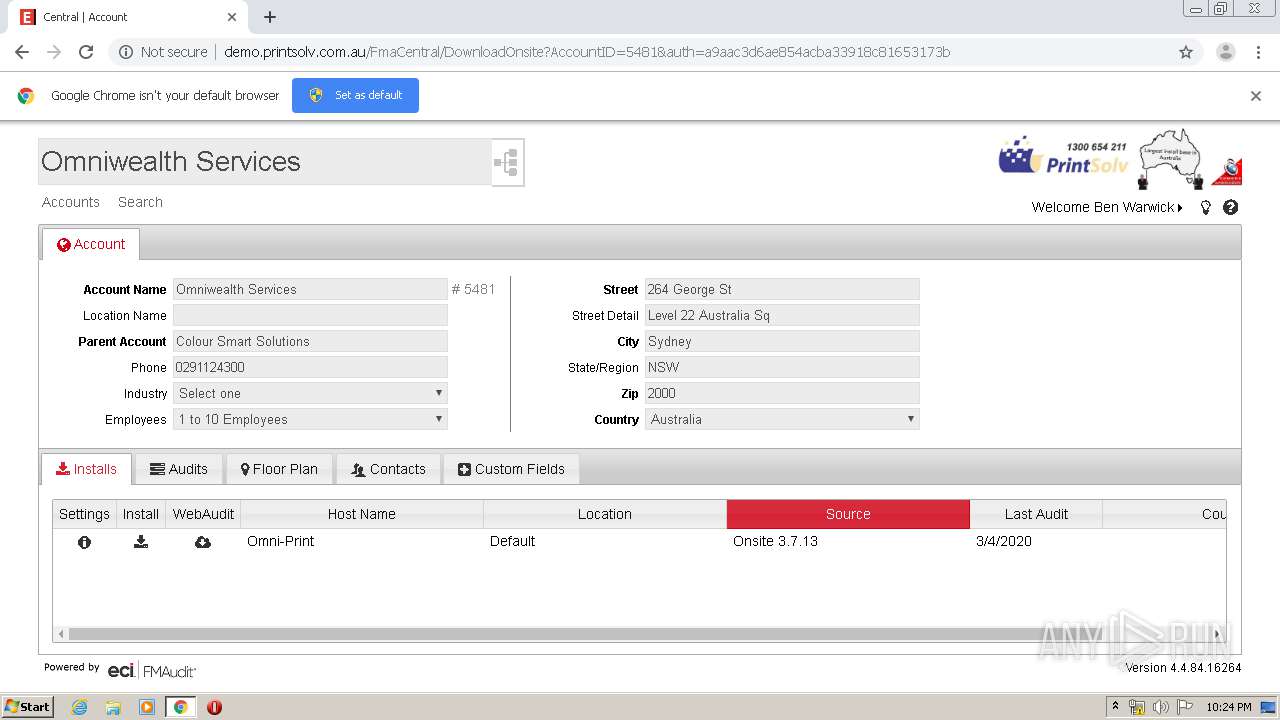Click the City field
The width and height of the screenshot is (1280, 720).
[x=782, y=341]
